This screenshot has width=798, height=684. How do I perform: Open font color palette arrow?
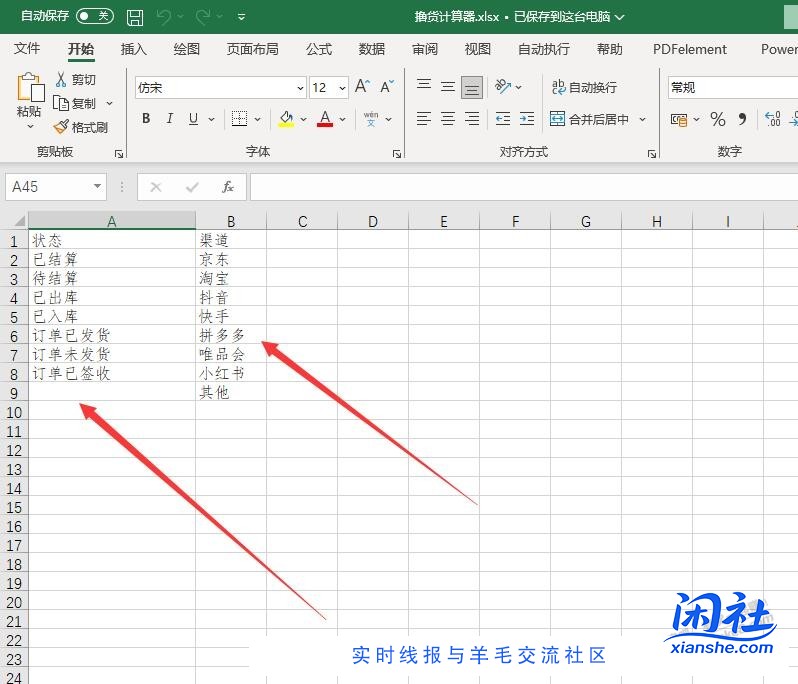343,120
